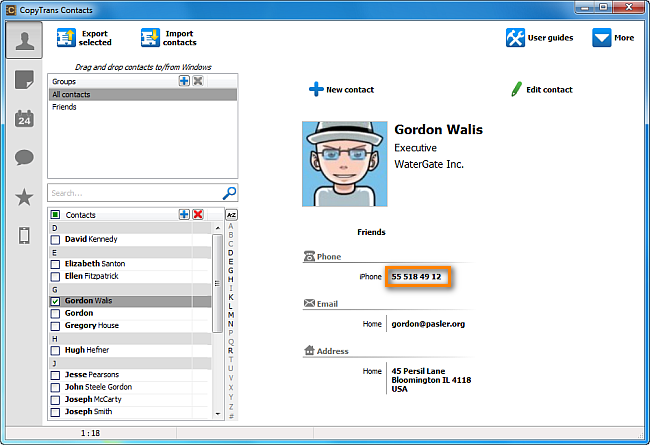Select Gregory House contact name
Screen dimensions: 650x445
(x=92, y=326)
